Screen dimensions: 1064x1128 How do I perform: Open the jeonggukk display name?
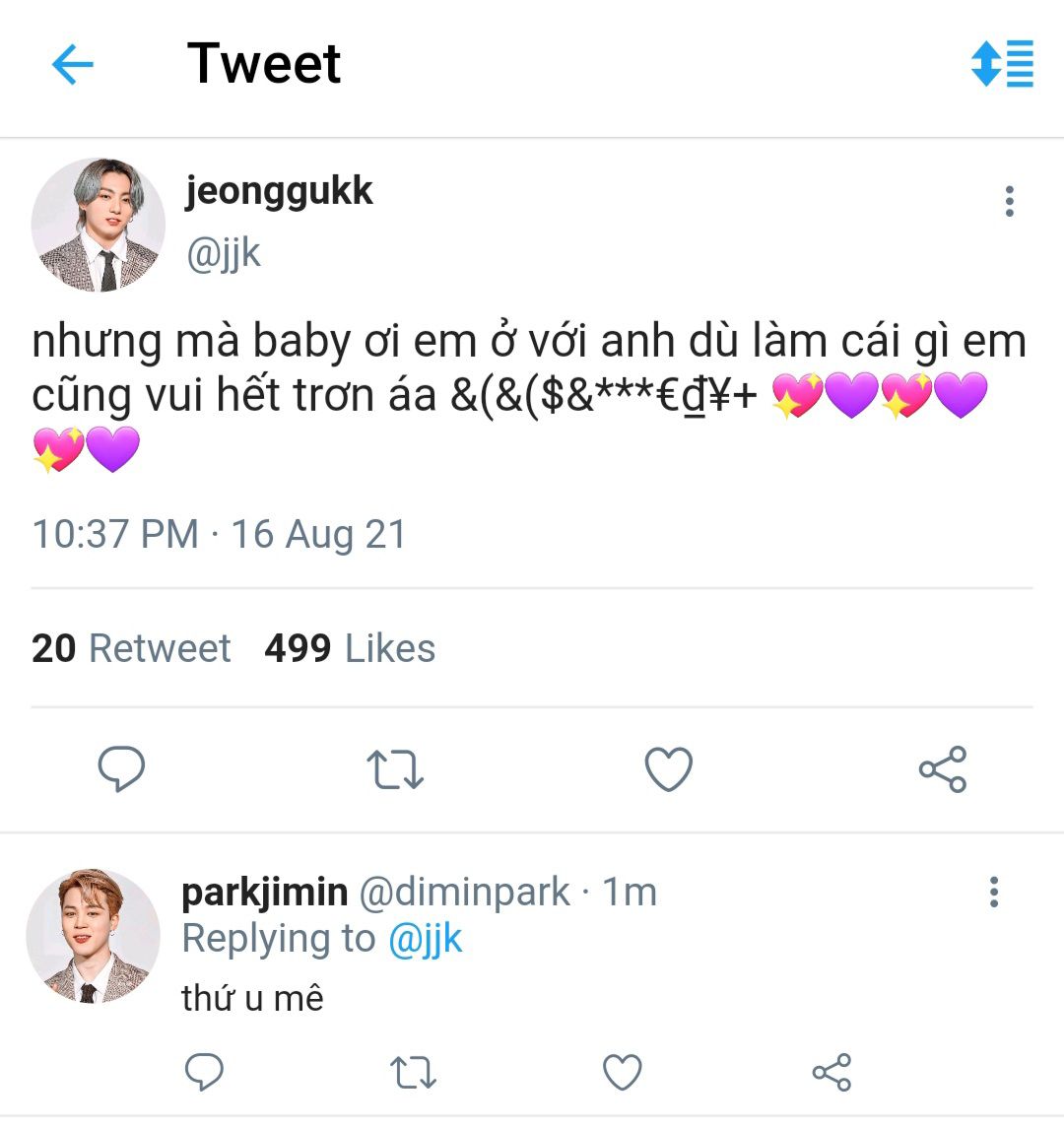(x=279, y=190)
